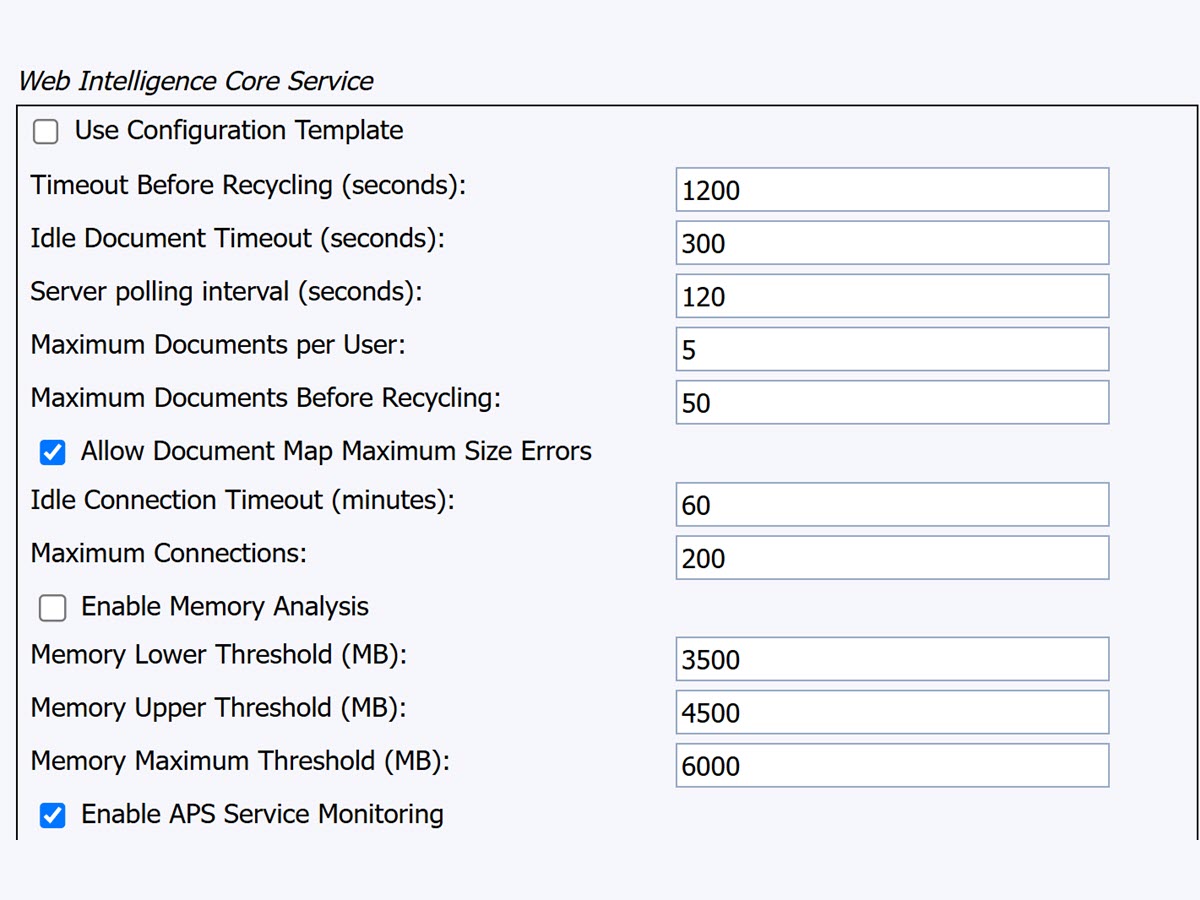
Task: Tick the Enable Memory Analysis checkbox
Action: pos(52,608)
